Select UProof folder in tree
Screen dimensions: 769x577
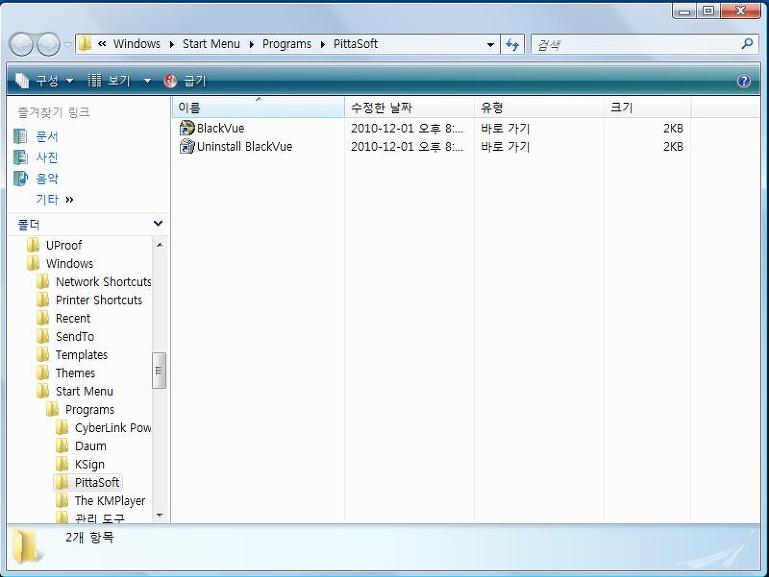point(64,245)
